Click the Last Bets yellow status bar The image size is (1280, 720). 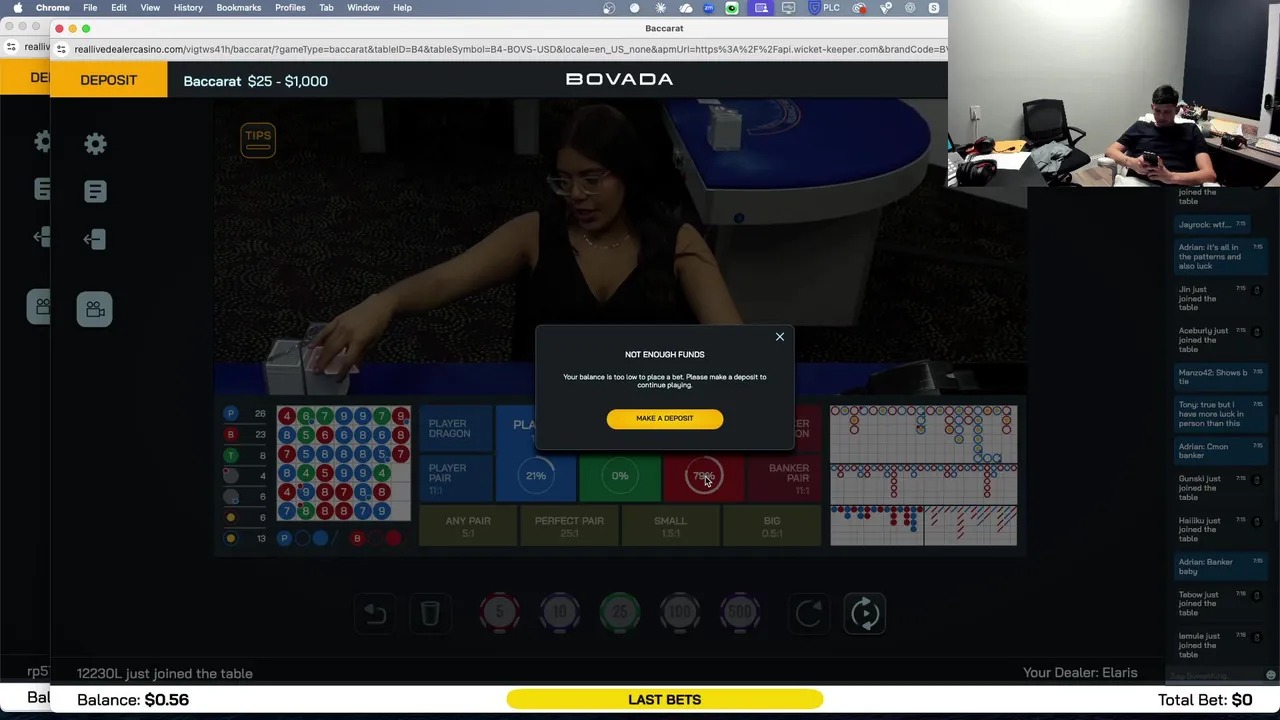click(664, 700)
